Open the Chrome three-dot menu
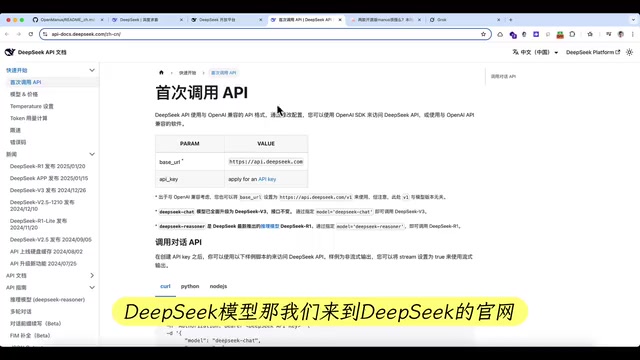Viewport: 640px width, 360px height. click(633, 34)
